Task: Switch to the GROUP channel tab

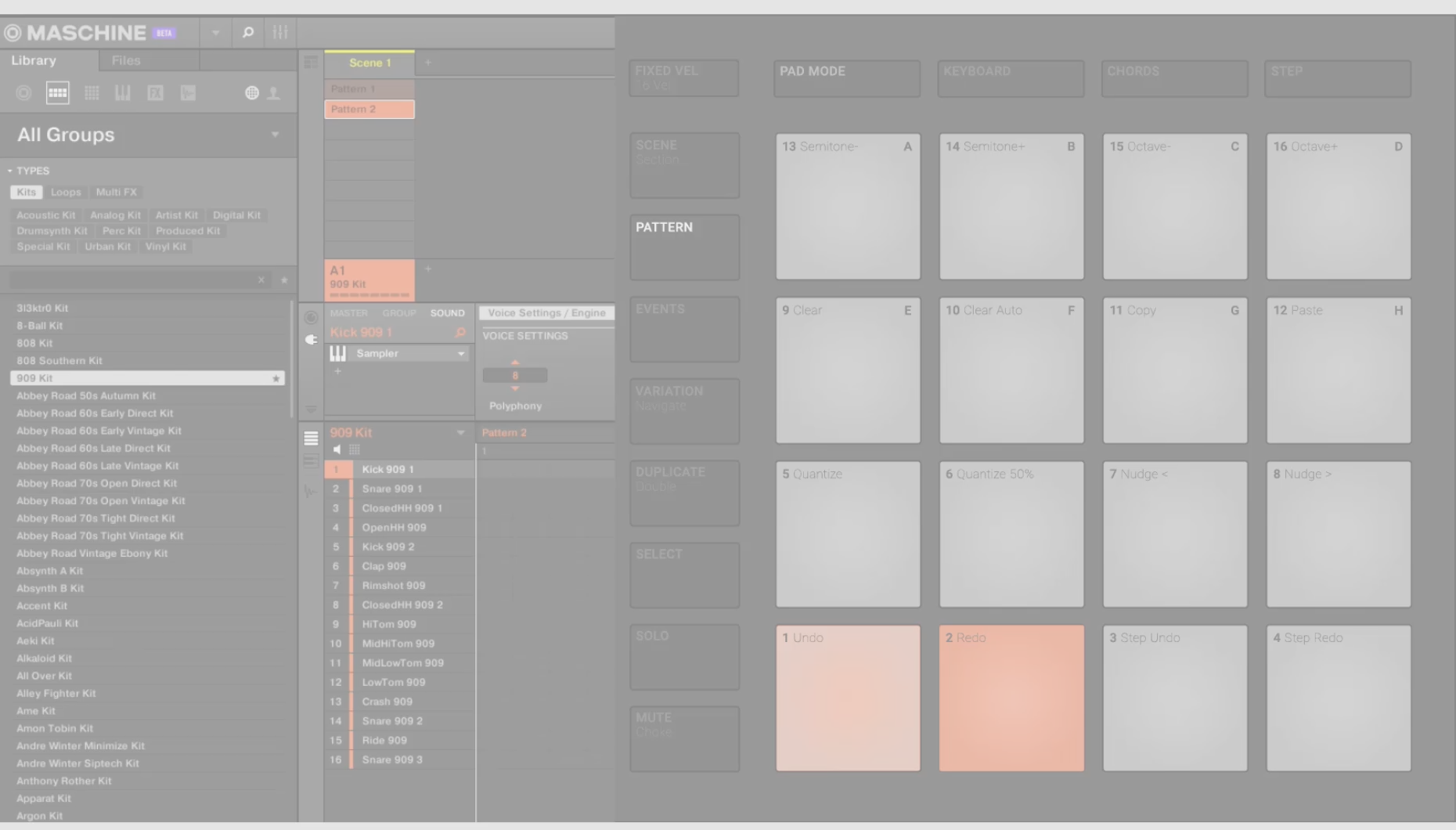Action: (399, 313)
